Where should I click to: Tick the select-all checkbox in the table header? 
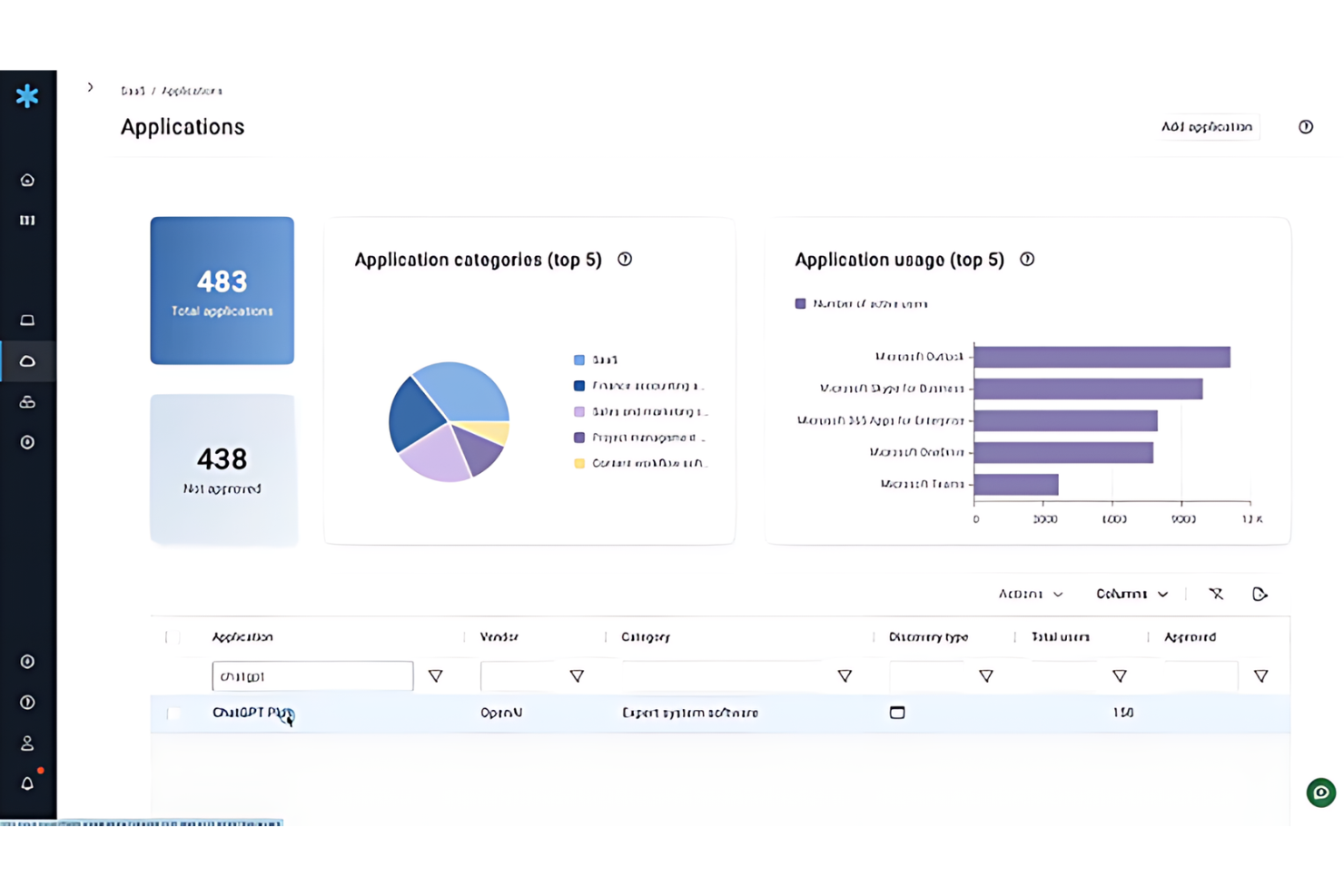[173, 637]
